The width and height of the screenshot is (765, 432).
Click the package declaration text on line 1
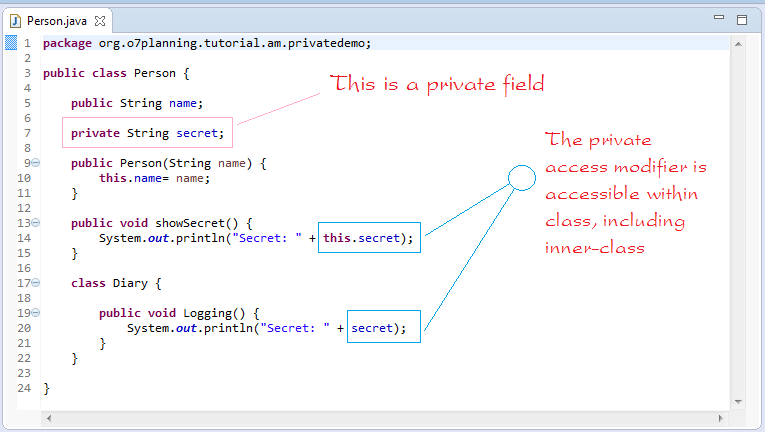click(x=207, y=43)
